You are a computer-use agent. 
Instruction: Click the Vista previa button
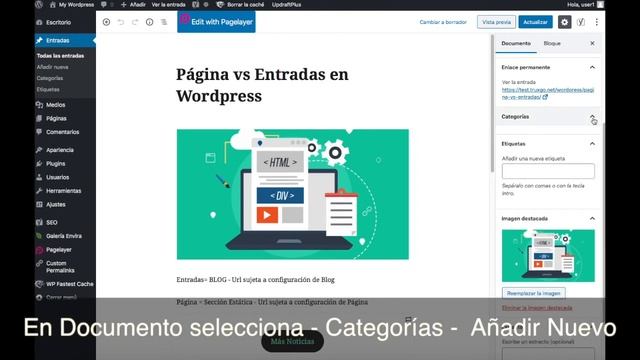coord(496,22)
